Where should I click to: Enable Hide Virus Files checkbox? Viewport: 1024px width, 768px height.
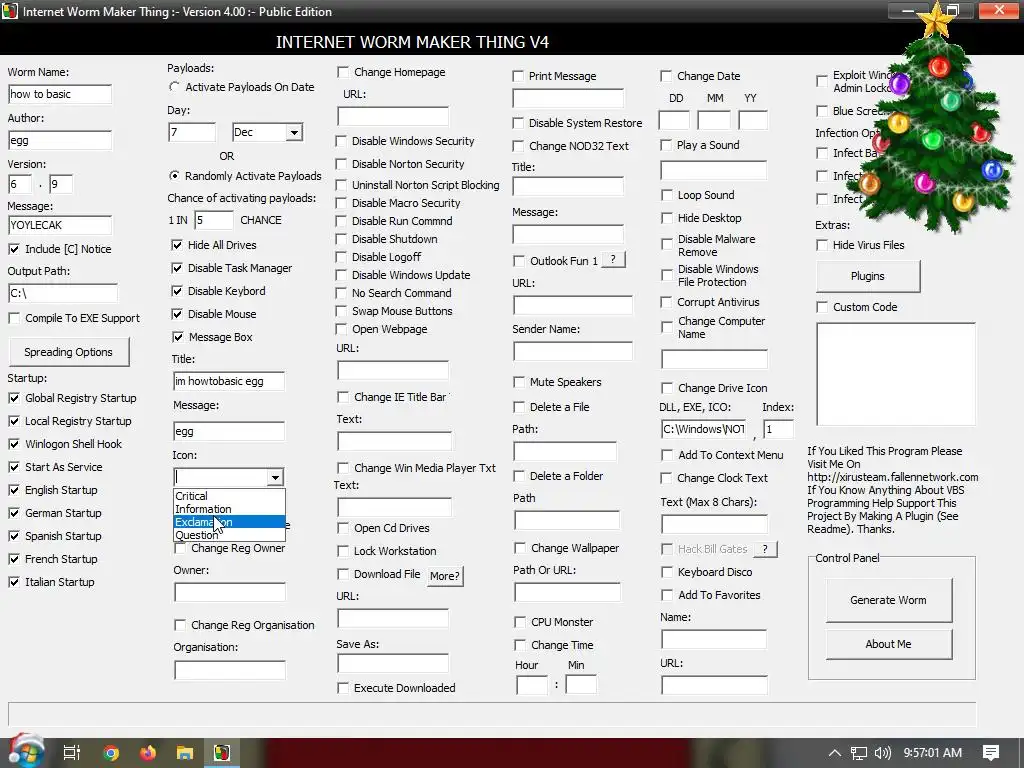tap(822, 245)
